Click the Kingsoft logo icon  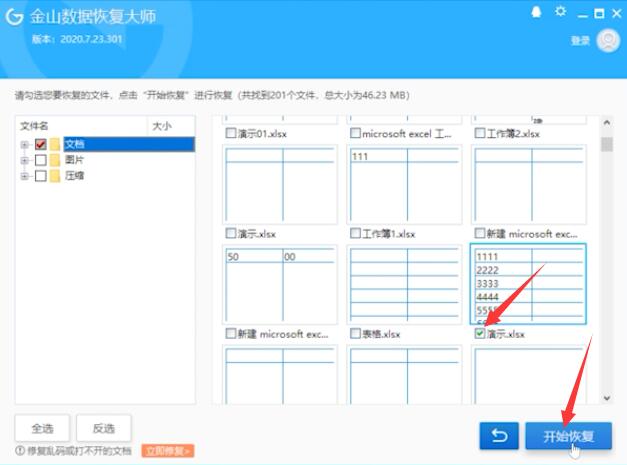[14, 16]
